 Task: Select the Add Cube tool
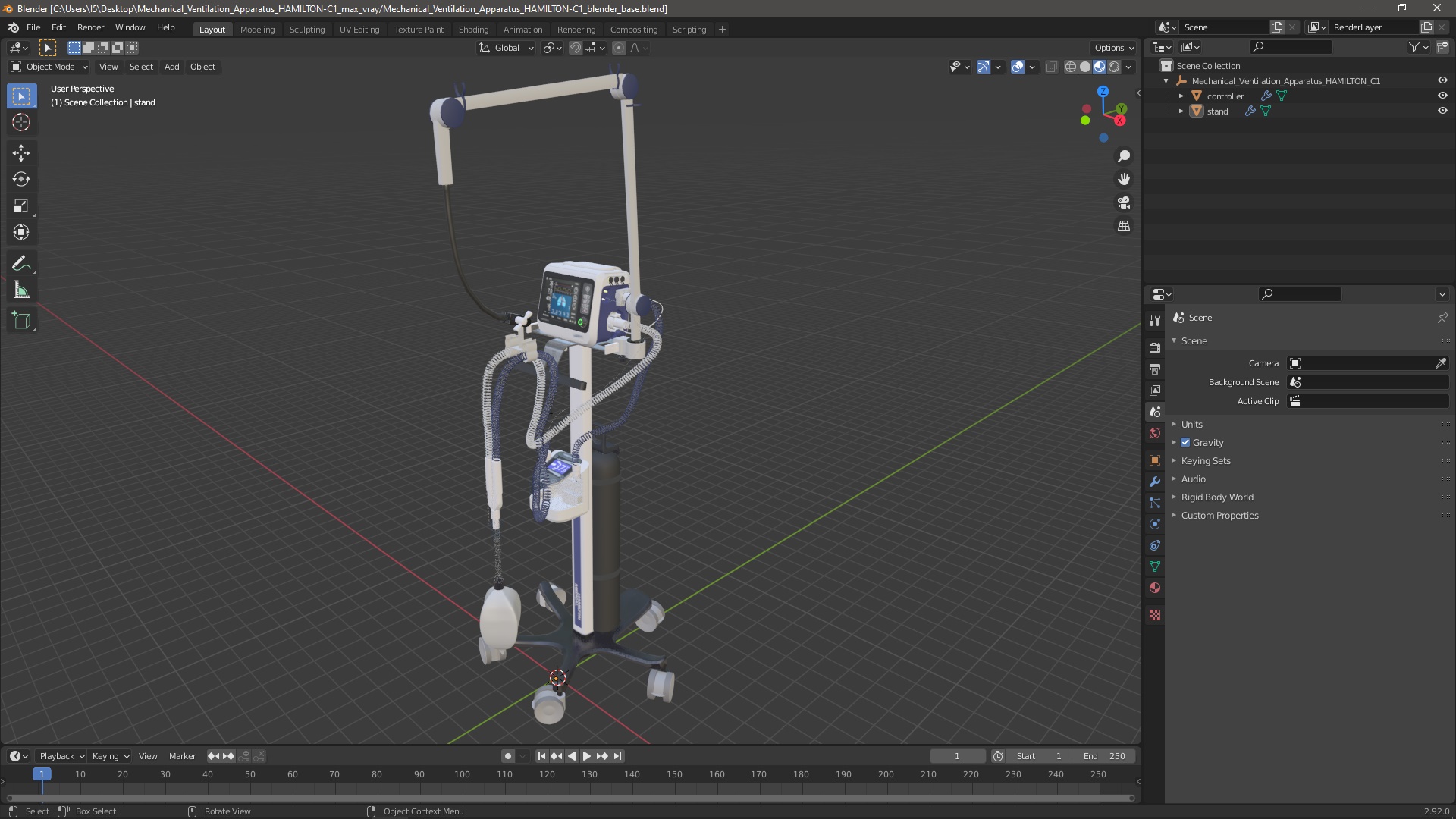coord(21,321)
